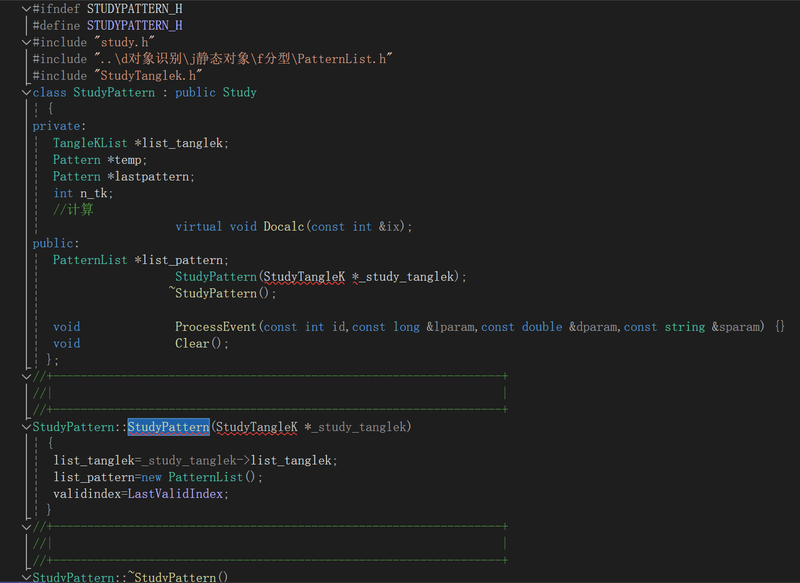Click the virtual keyword before Docalc

198,226
